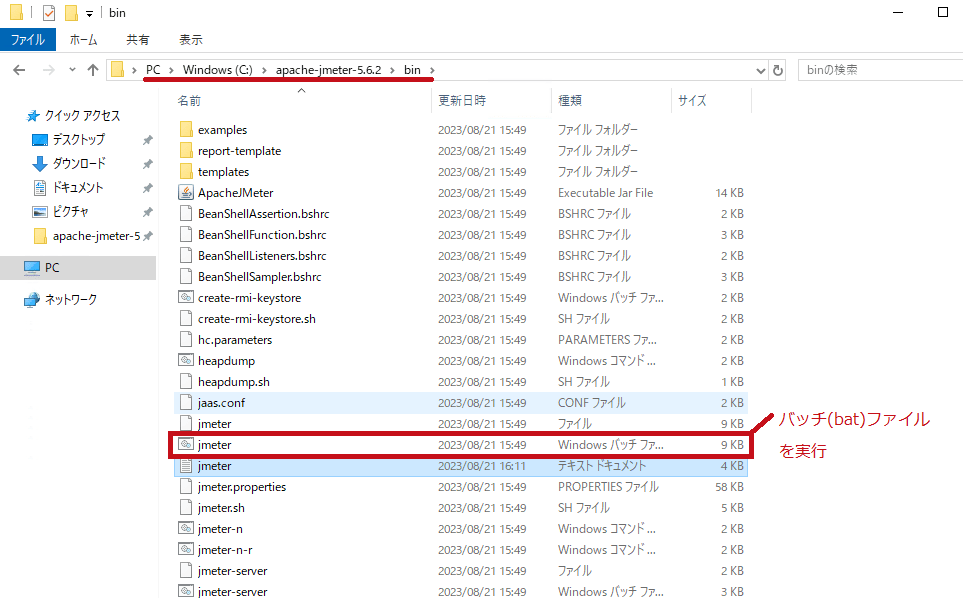Viewport: 963px width, 598px height.
Task: Click the 58 KB size cell
Action: click(x=730, y=487)
